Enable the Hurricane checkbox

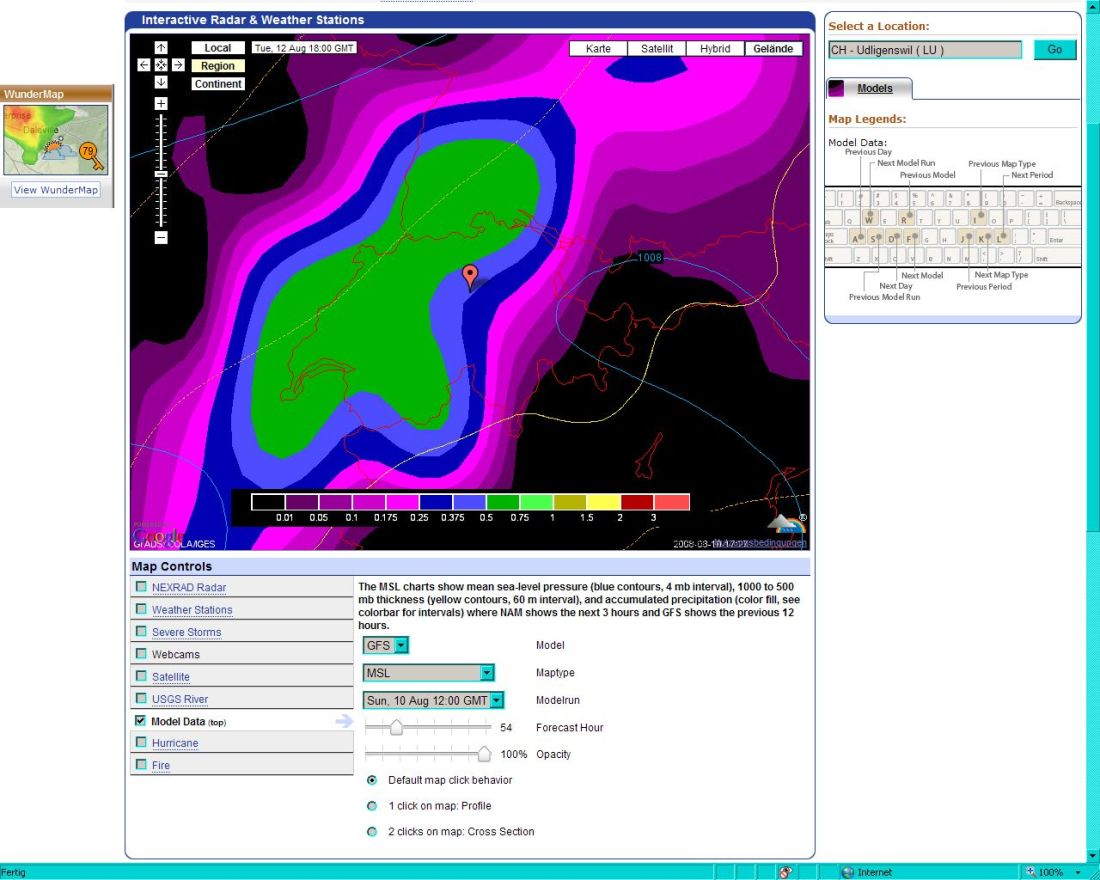pyautogui.click(x=141, y=742)
